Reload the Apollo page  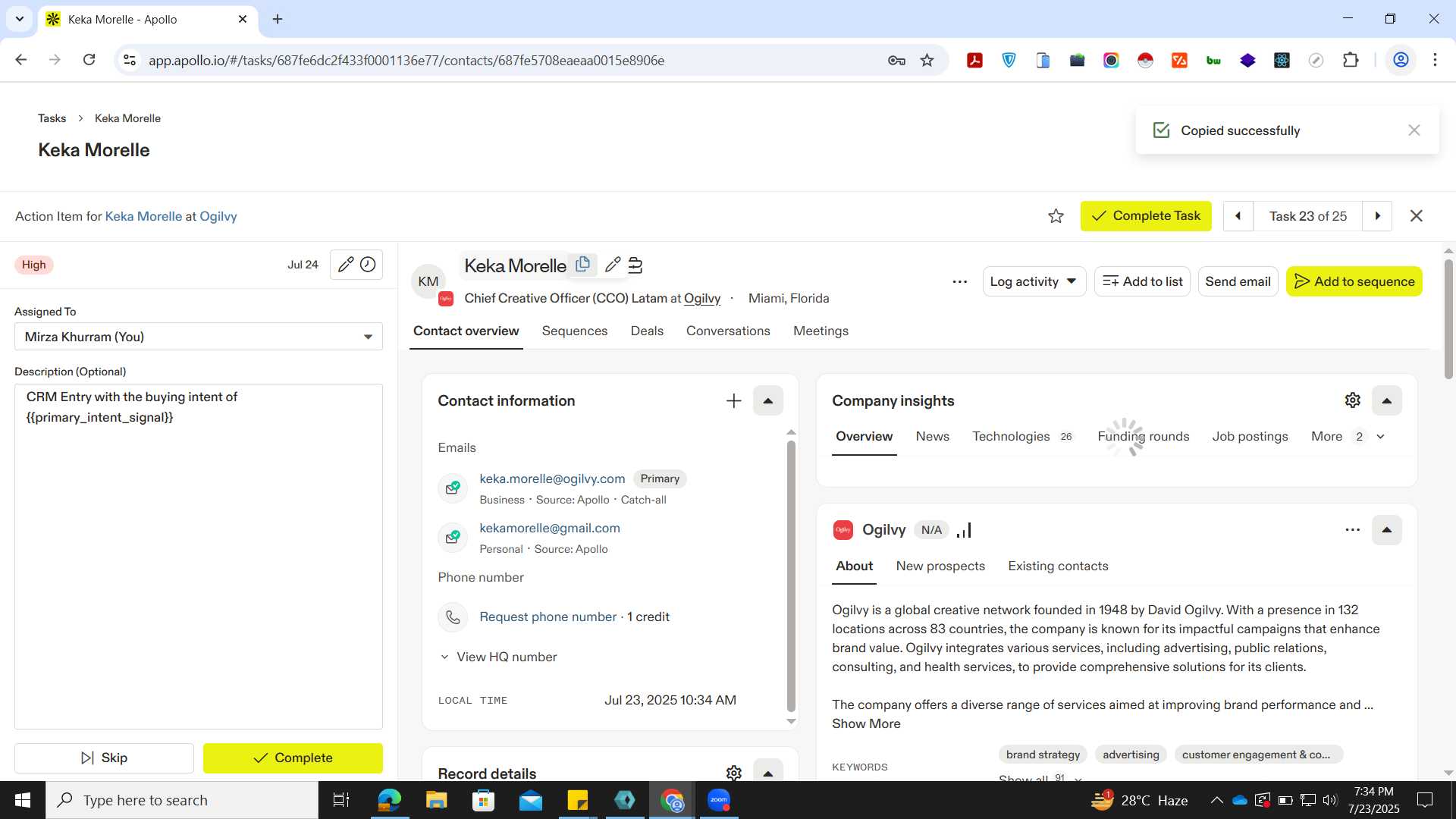pyautogui.click(x=89, y=60)
